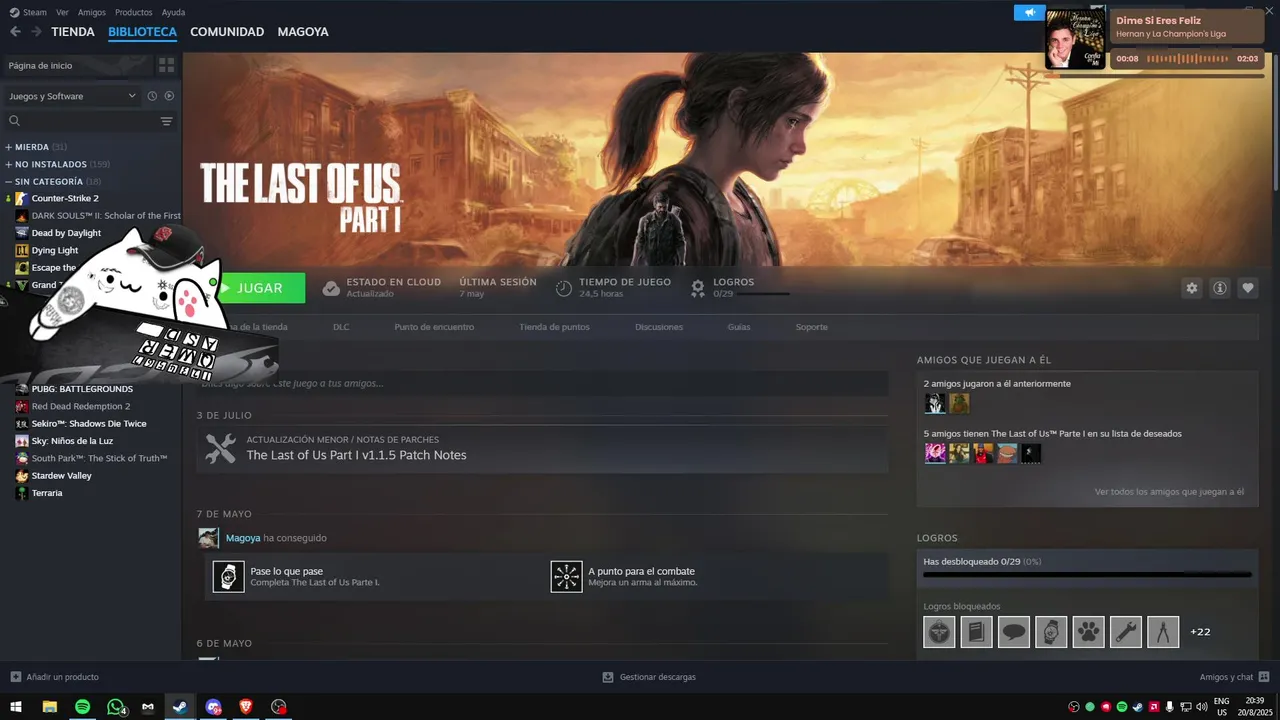Viewport: 1280px width, 720px height.
Task: Open Punto de encuentro tab
Action: (434, 327)
